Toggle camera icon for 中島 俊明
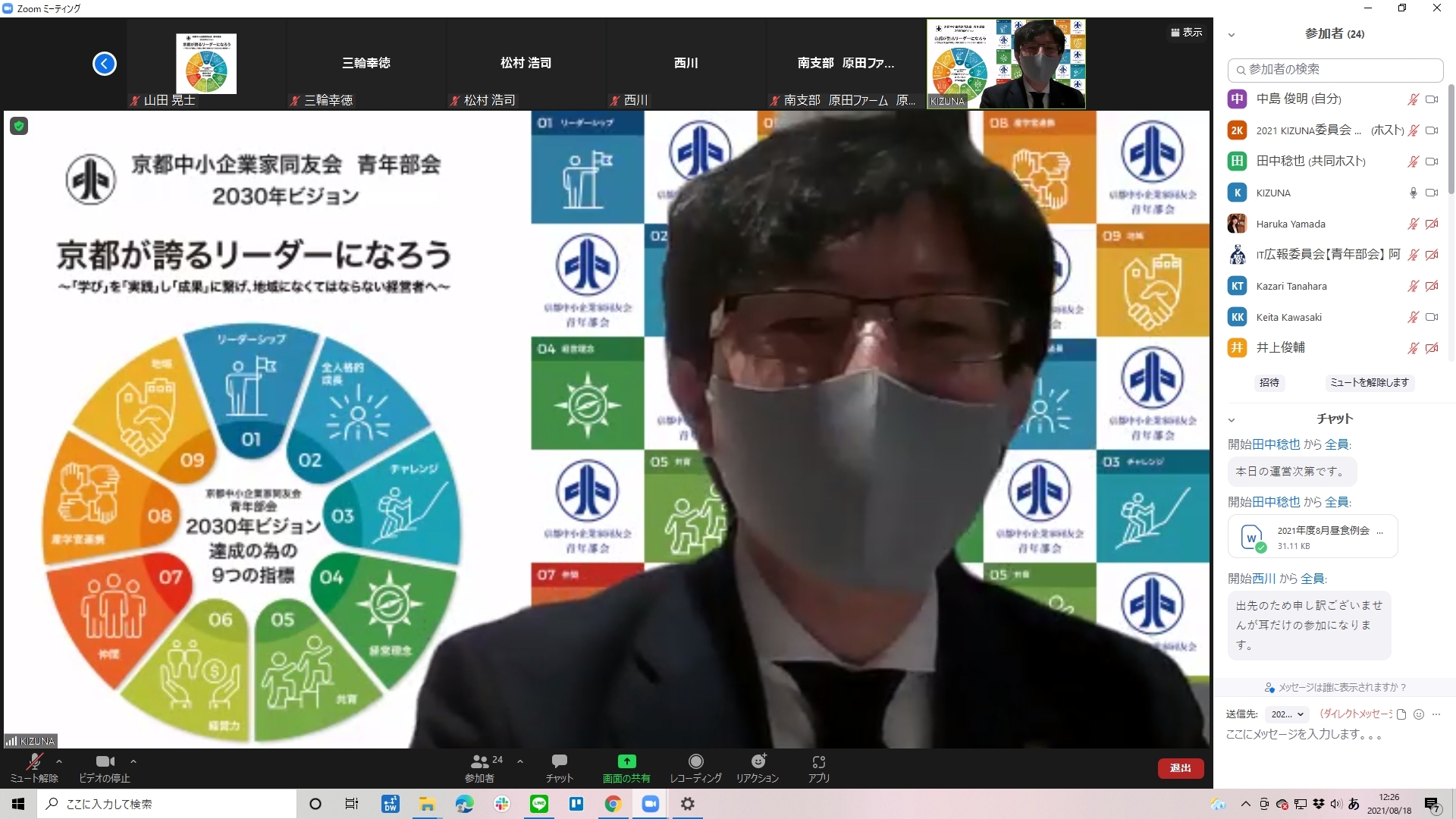 coord(1432,99)
